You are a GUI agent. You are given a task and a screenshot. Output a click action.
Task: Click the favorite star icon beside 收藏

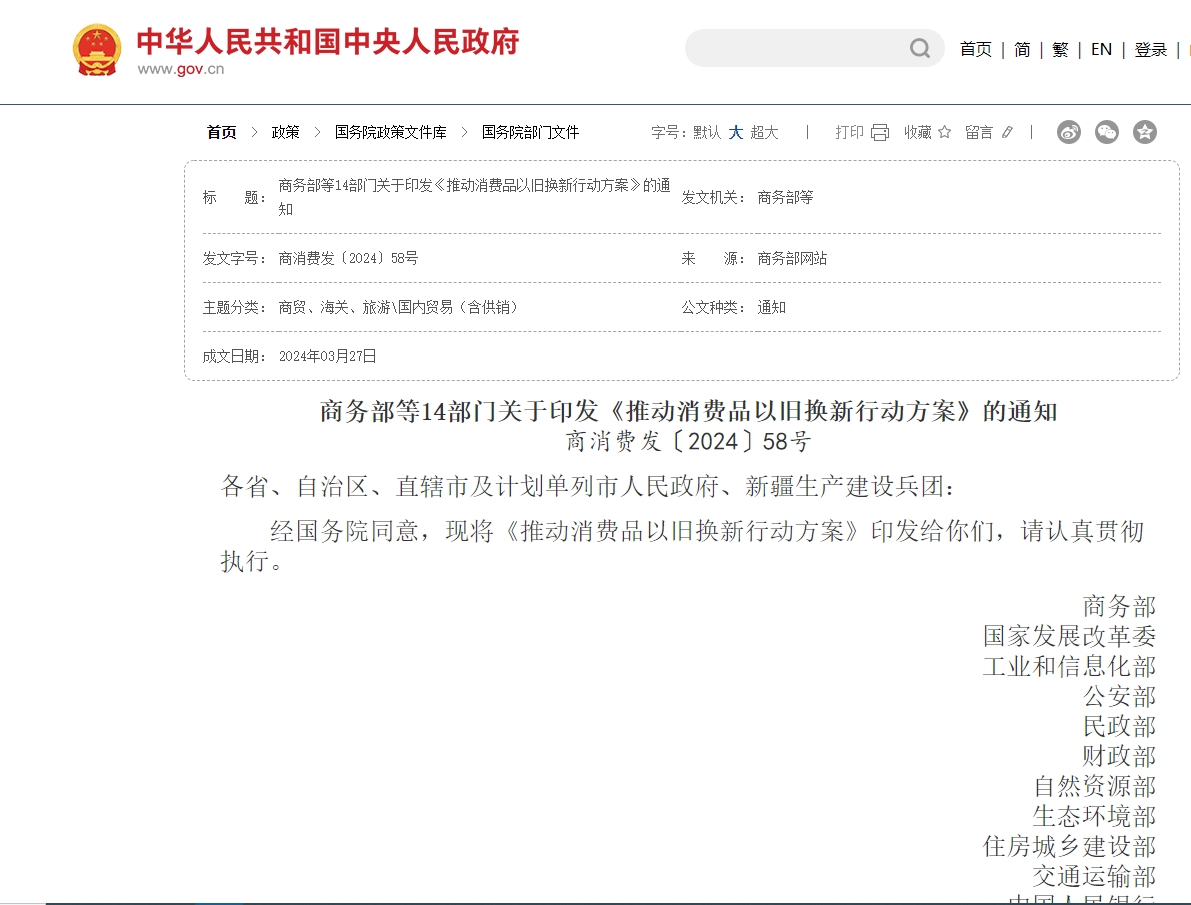(945, 132)
